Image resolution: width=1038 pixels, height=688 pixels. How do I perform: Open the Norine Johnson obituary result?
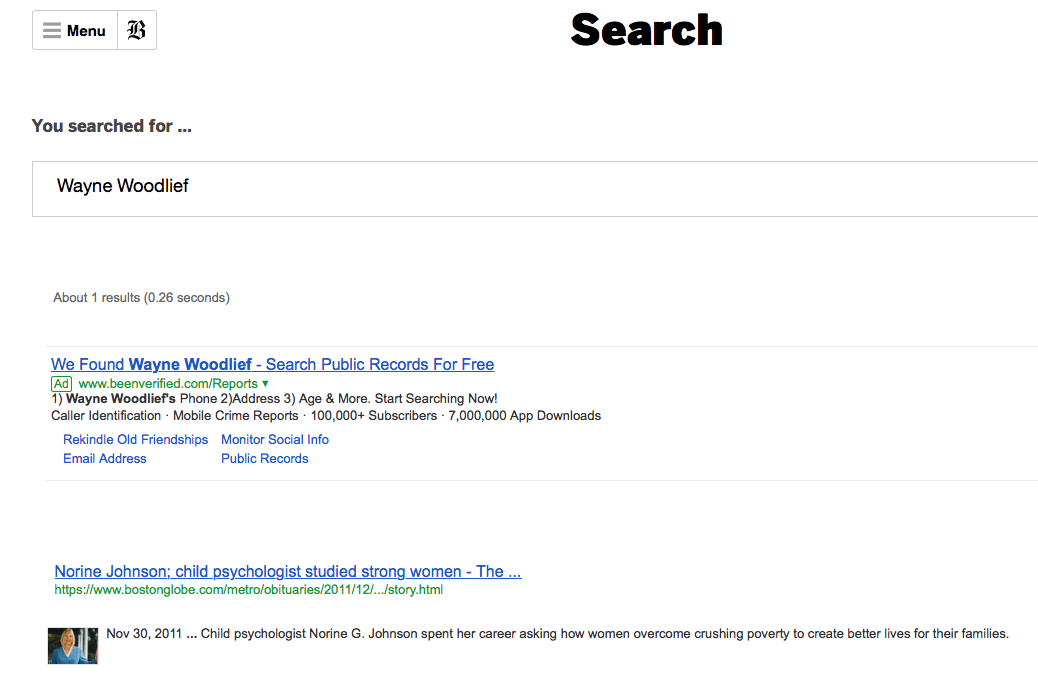pyautogui.click(x=288, y=572)
